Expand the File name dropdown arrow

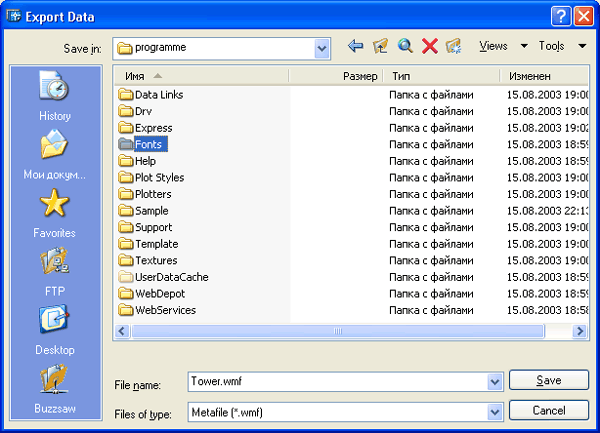494,381
